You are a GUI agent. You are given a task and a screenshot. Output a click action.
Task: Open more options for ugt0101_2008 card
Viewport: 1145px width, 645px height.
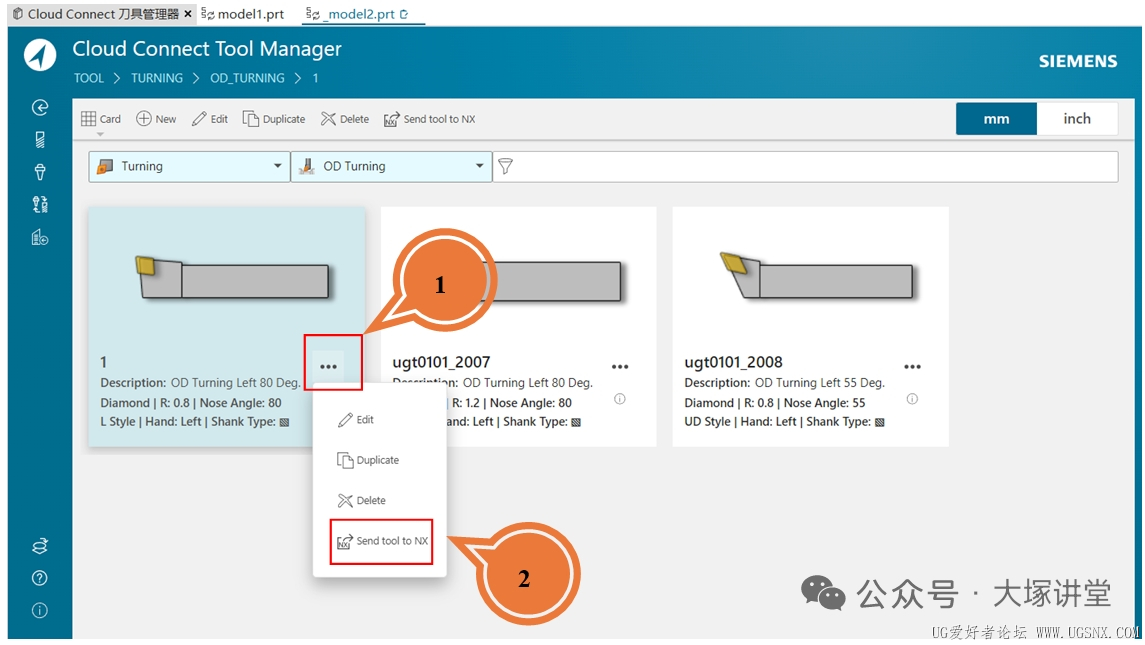point(912,367)
